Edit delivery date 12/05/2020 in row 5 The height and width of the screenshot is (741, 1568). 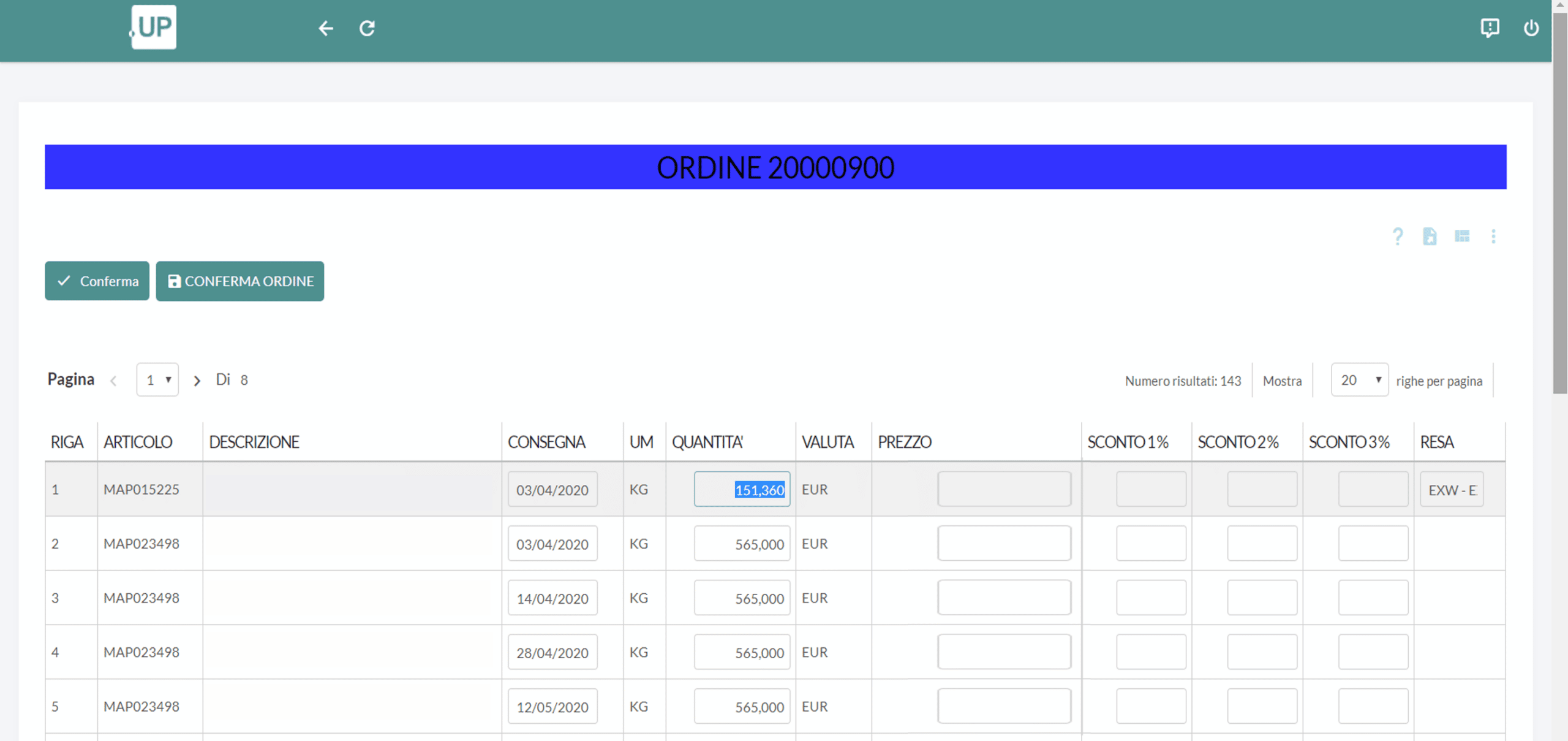(x=552, y=706)
